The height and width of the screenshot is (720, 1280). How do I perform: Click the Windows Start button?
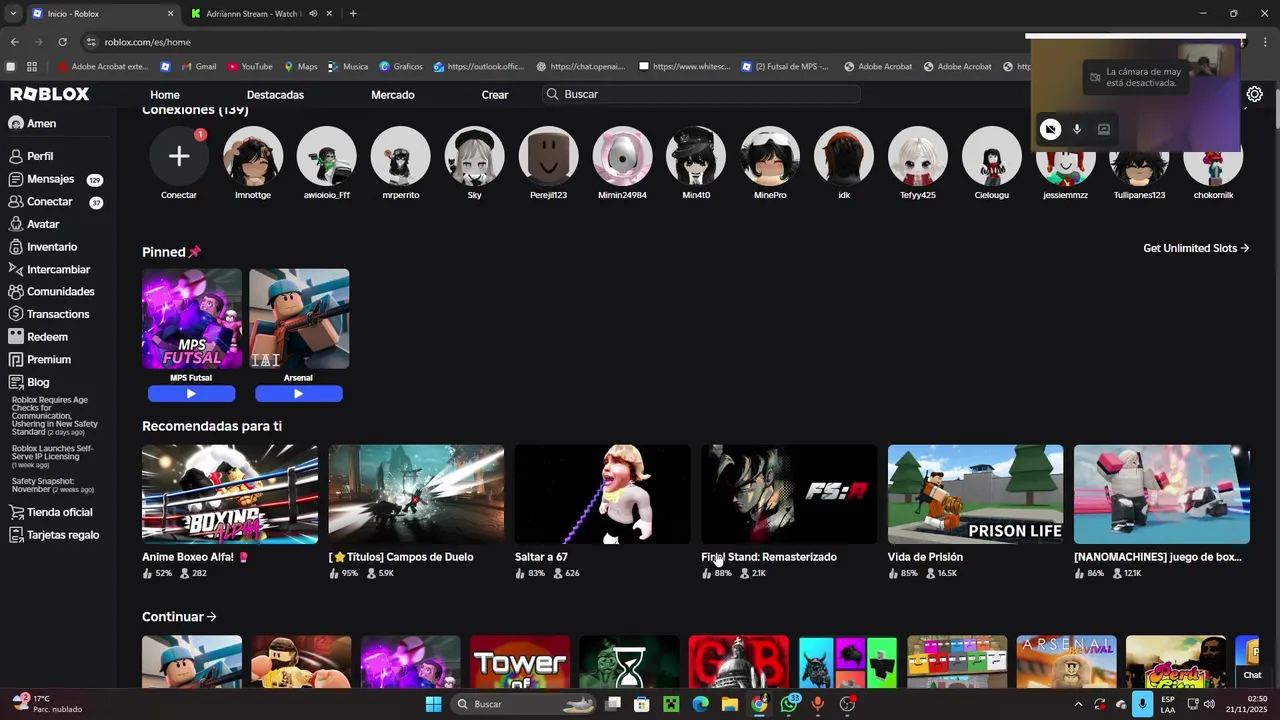tap(433, 704)
